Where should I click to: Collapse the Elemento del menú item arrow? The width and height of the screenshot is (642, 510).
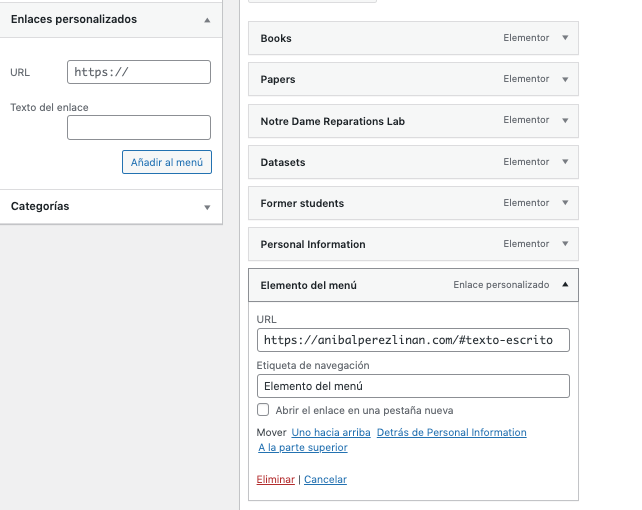[565, 284]
